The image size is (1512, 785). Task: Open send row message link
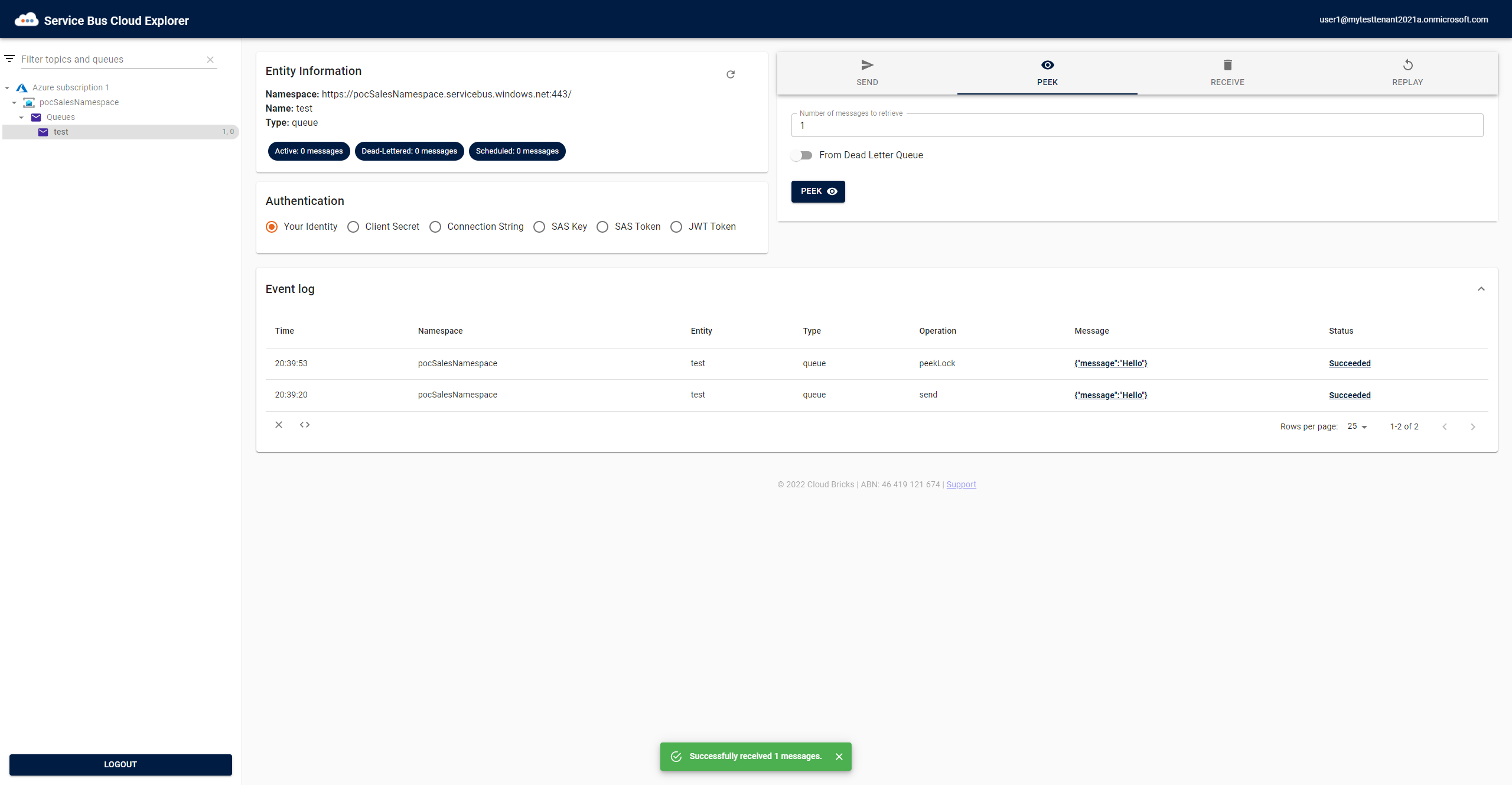[1110, 395]
